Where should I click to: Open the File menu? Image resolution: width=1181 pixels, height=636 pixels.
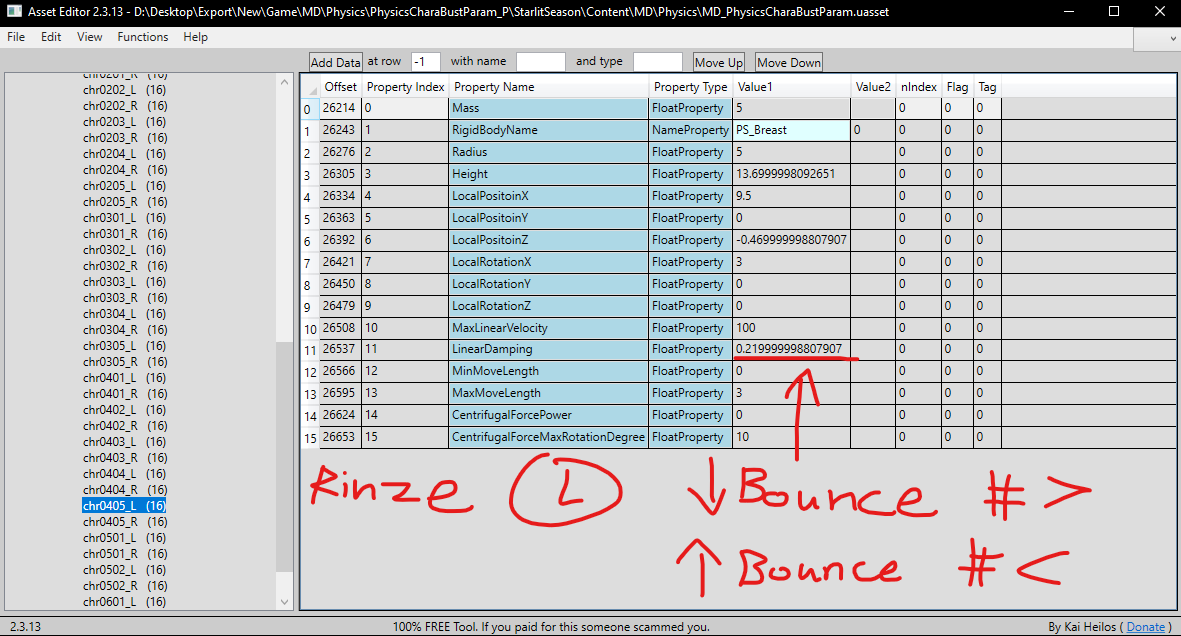(16, 37)
